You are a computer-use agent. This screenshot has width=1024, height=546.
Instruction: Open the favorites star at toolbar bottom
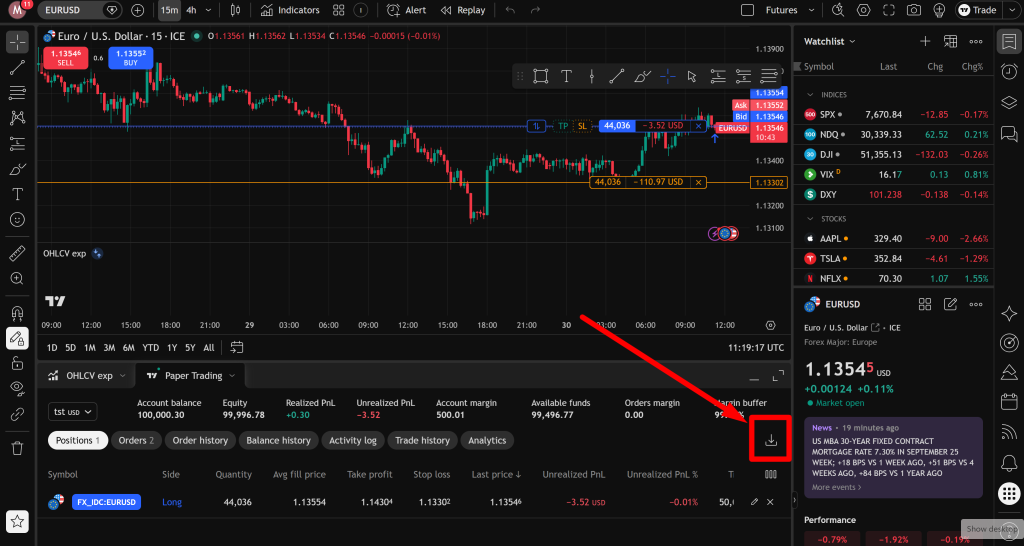[18, 521]
